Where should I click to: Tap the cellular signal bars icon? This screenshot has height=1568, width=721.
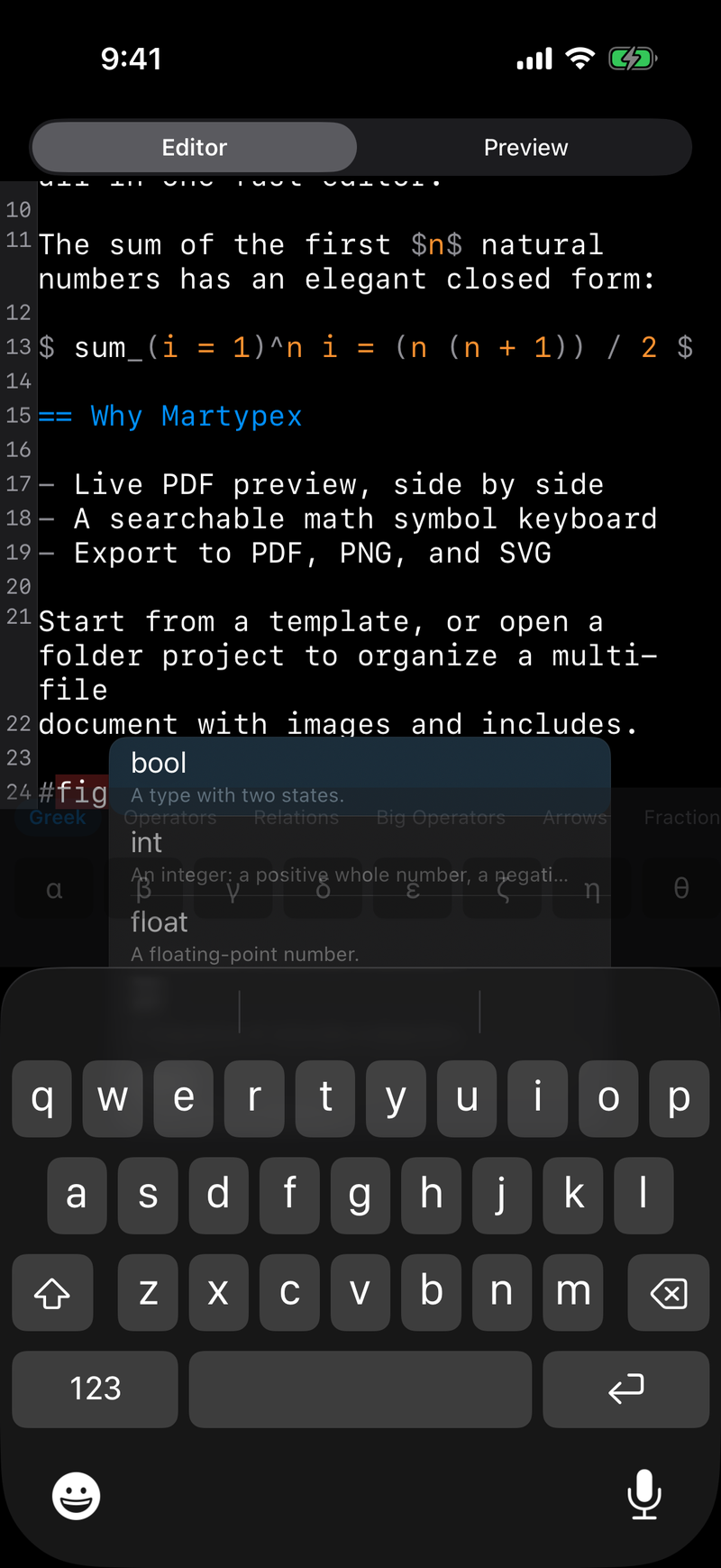[534, 60]
